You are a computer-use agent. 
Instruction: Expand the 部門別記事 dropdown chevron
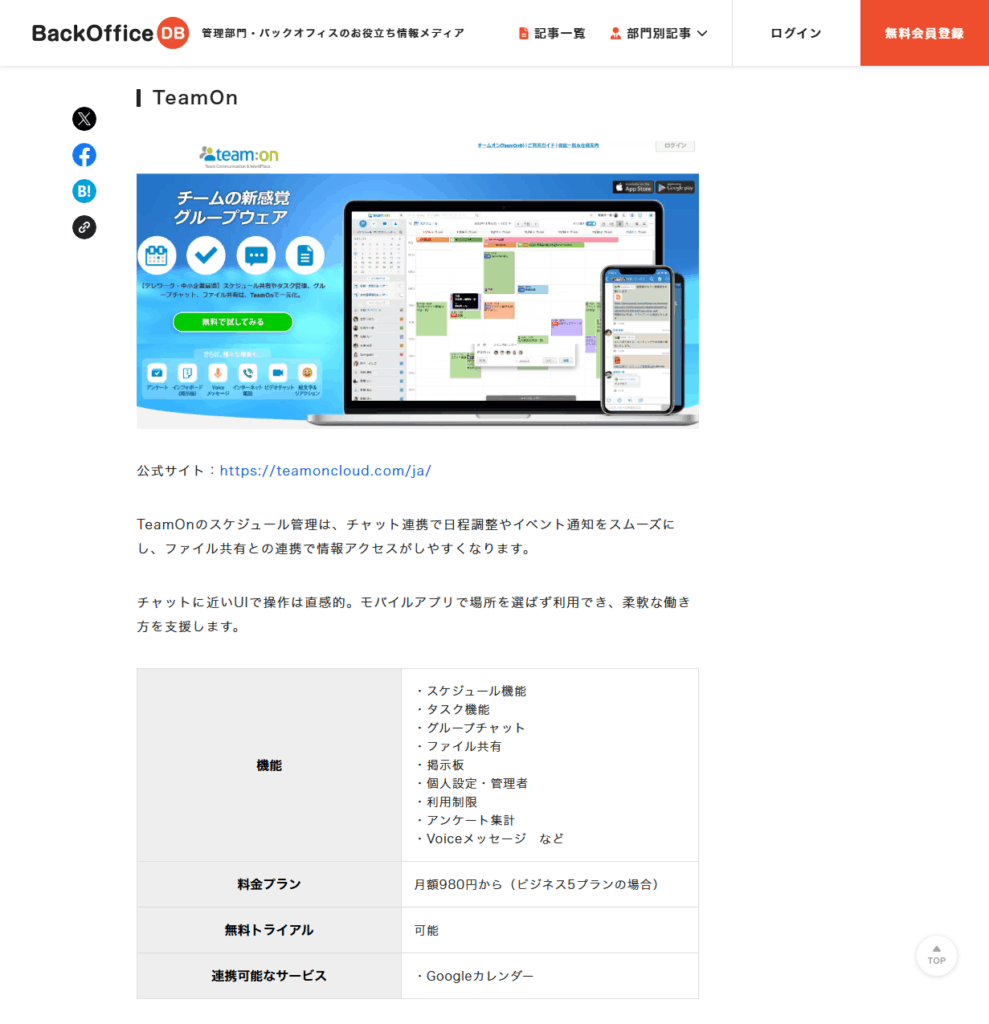tap(702, 33)
